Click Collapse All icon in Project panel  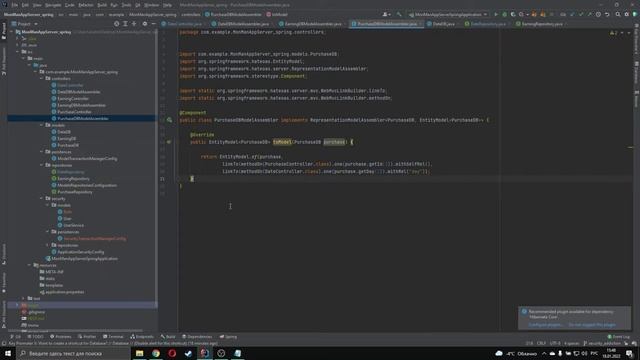[x=134, y=24]
